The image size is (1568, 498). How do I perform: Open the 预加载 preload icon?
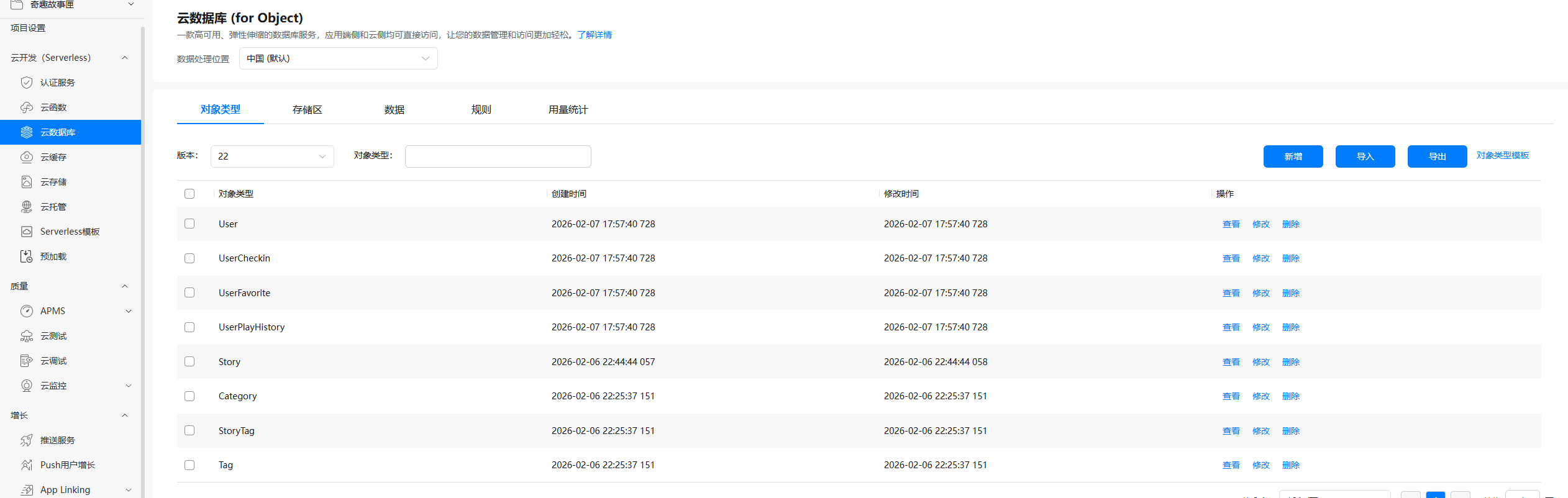coord(27,256)
